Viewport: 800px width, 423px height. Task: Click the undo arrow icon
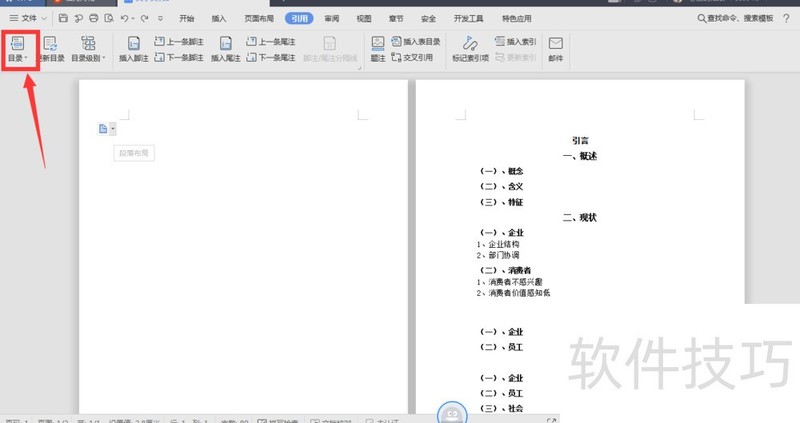pos(128,18)
